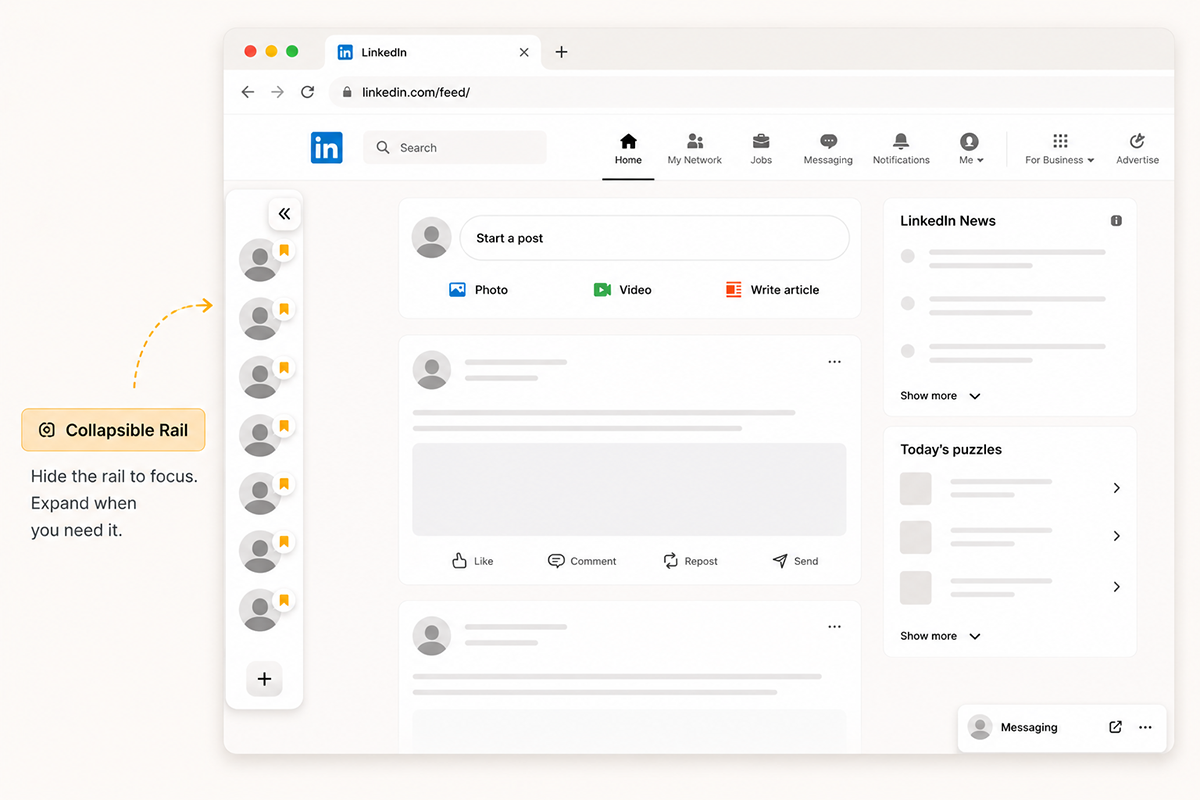Open the first puzzle's chevron arrow
The image size is (1200, 800).
pyautogui.click(x=1116, y=488)
